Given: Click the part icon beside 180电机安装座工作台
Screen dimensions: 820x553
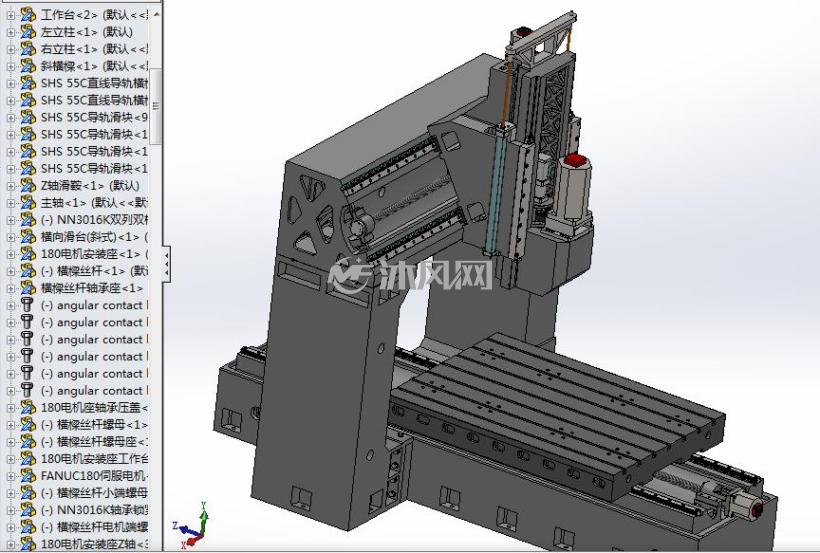Looking at the screenshot, I should pos(28,459).
